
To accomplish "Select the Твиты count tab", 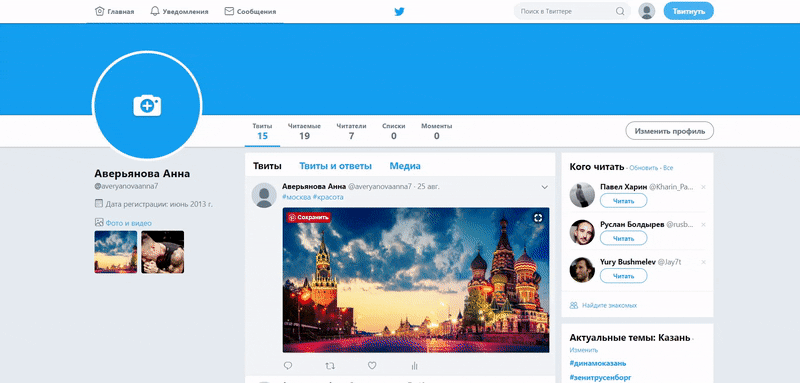I will point(262,131).
